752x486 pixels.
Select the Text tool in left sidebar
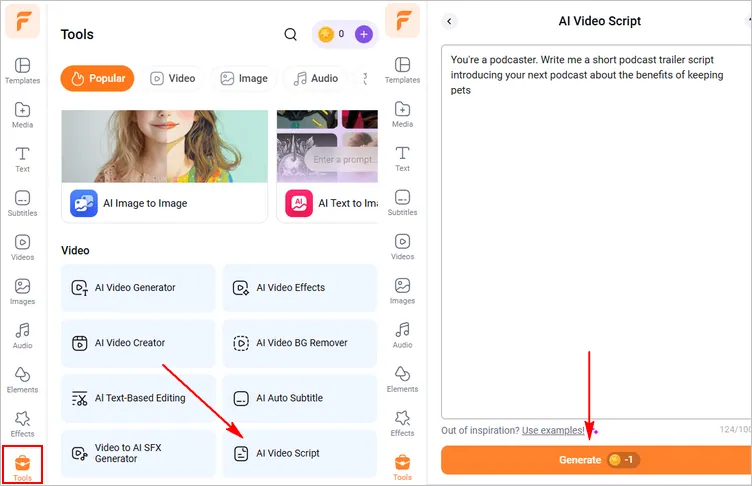(x=22, y=159)
